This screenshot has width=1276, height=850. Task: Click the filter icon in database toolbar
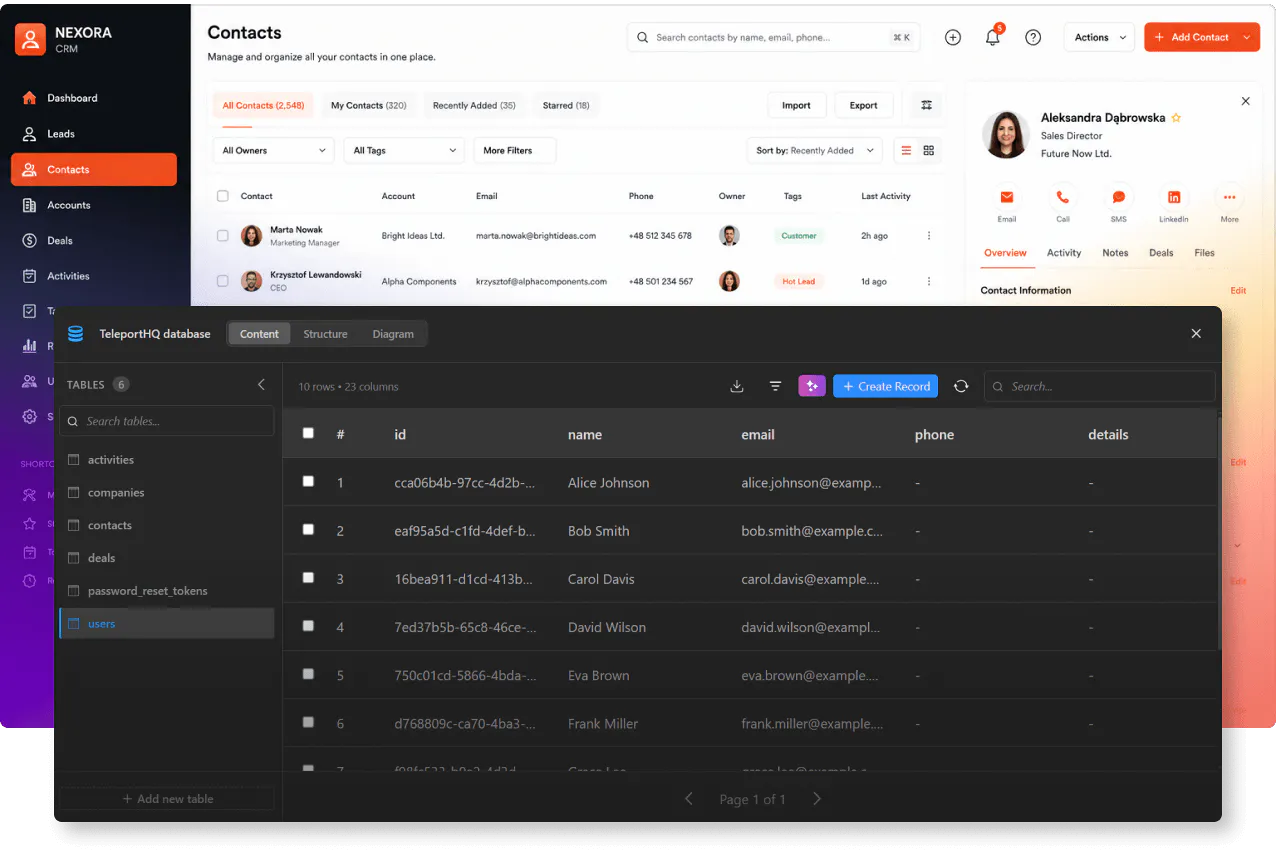(775, 386)
